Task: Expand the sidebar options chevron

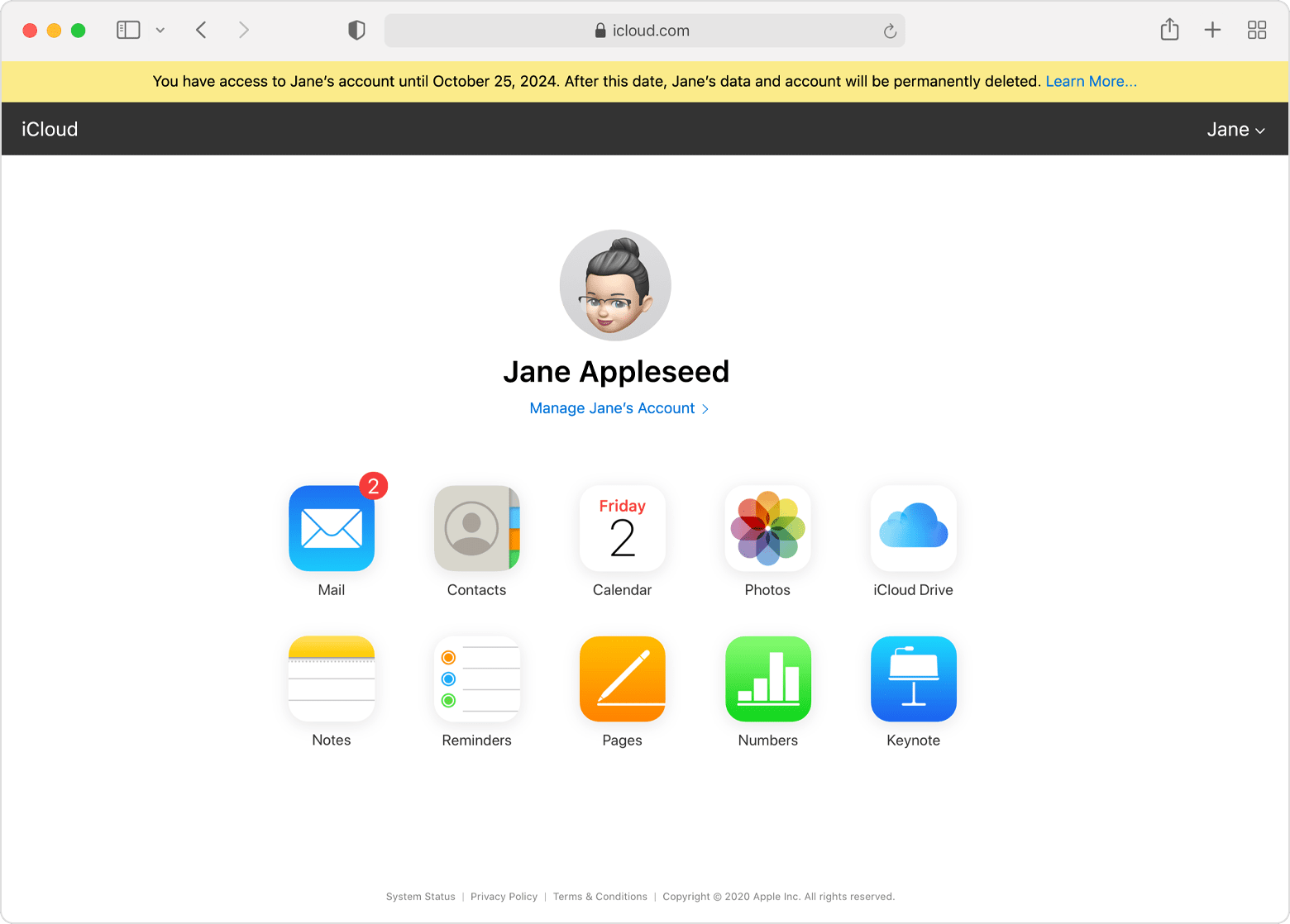Action: tap(160, 30)
